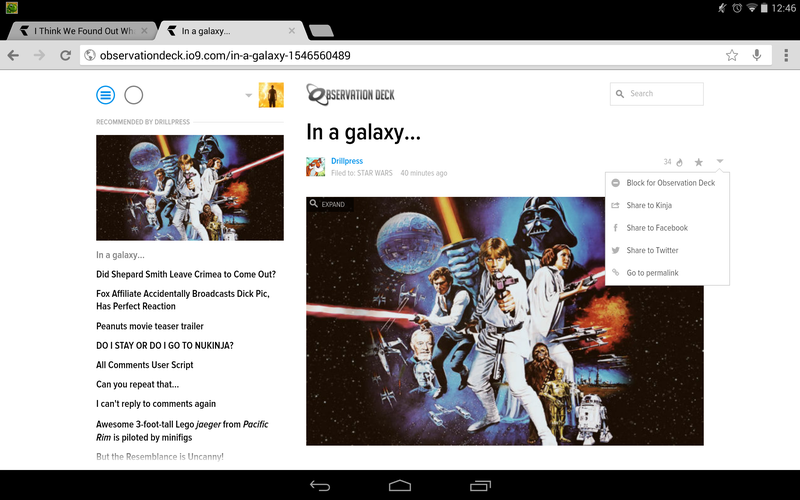The height and width of the screenshot is (500, 800).
Task: Click the STAR WARS filed-to tag
Action: pos(374,173)
